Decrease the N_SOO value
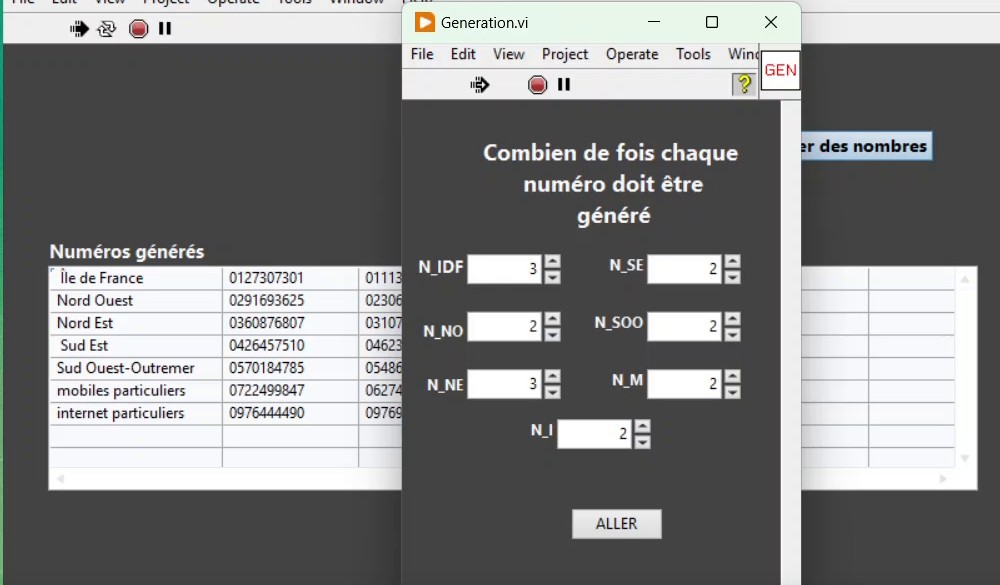The image size is (1000, 585). point(733,334)
